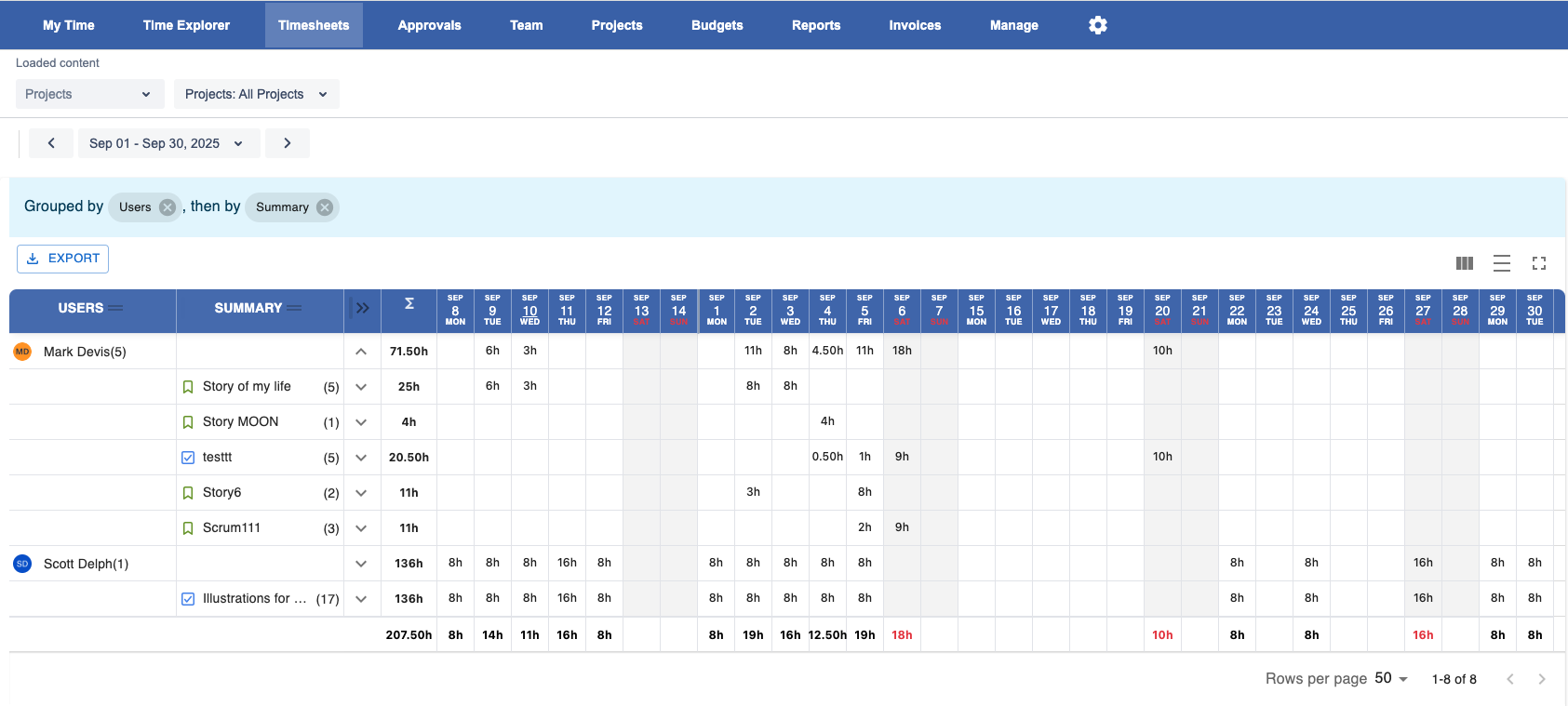
Task: Expand the Story of my life row
Action: pyautogui.click(x=361, y=387)
